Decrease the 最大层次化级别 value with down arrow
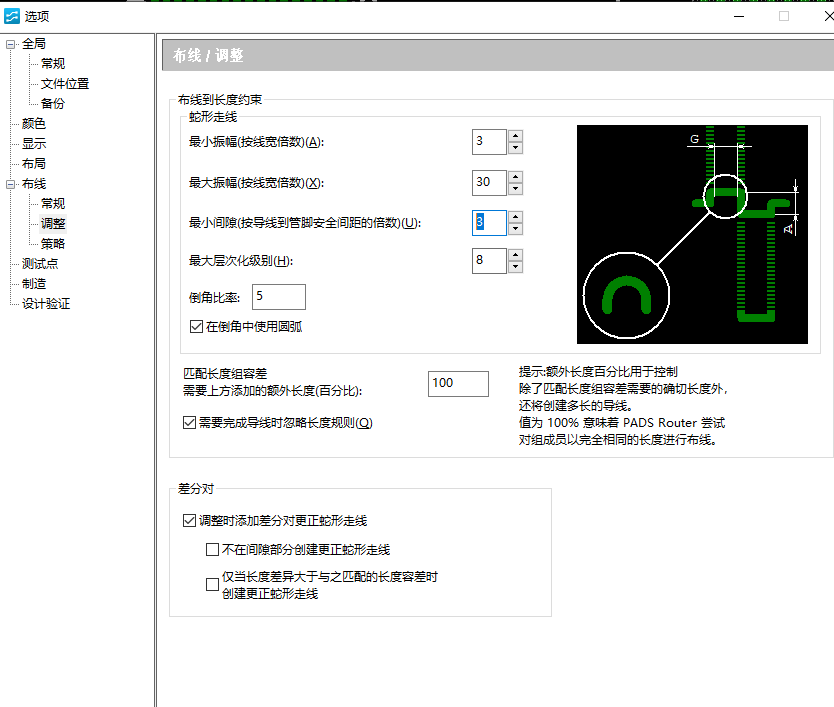Viewport: 834px width, 707px height. [515, 268]
